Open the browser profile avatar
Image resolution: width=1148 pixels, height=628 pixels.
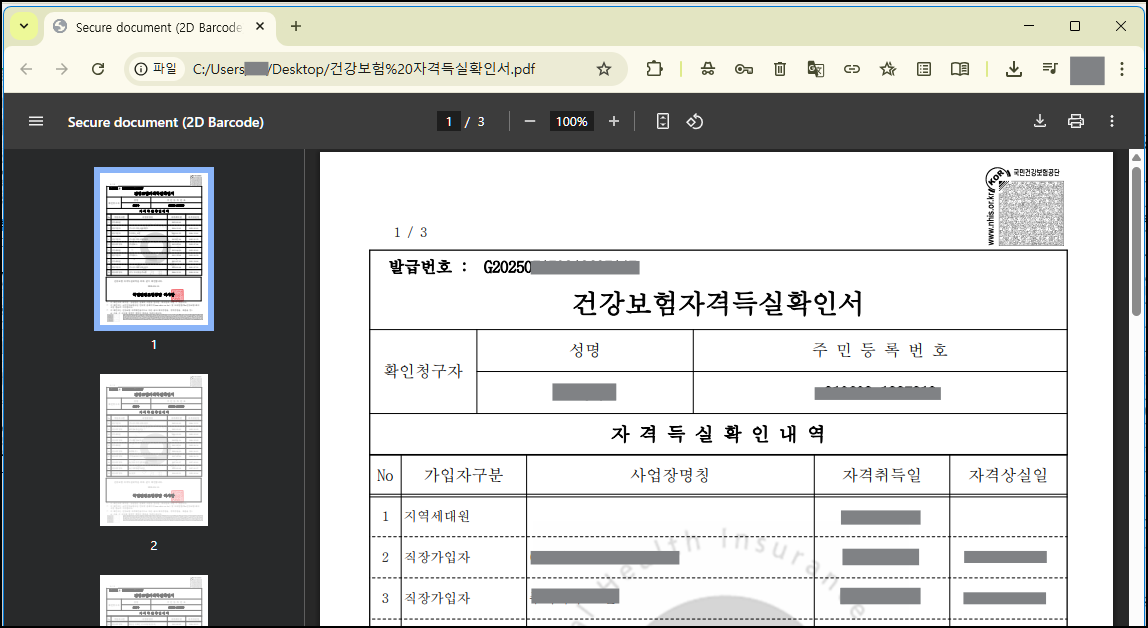[1086, 70]
